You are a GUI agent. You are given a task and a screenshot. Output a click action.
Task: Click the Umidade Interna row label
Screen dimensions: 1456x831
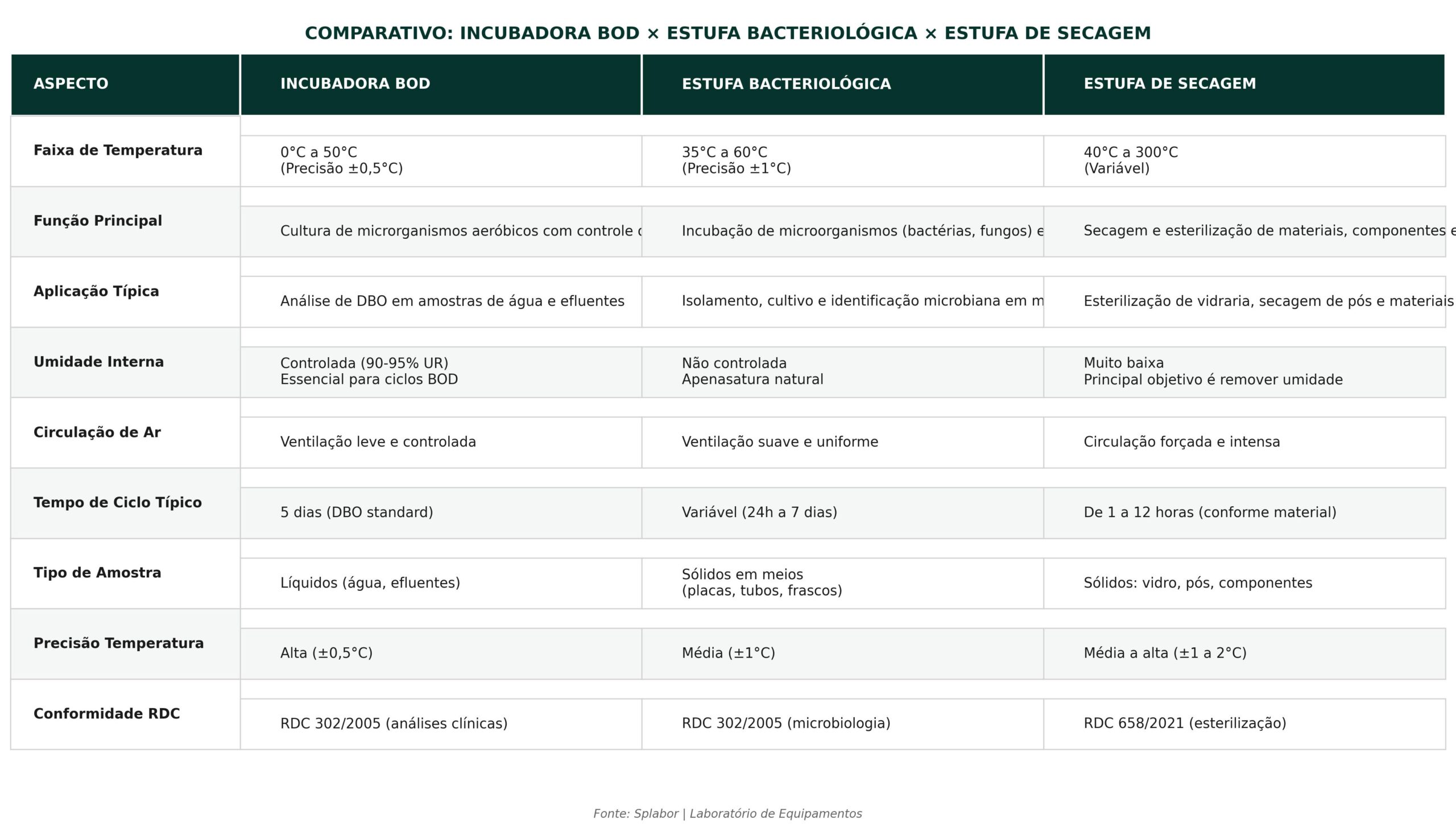(125, 362)
